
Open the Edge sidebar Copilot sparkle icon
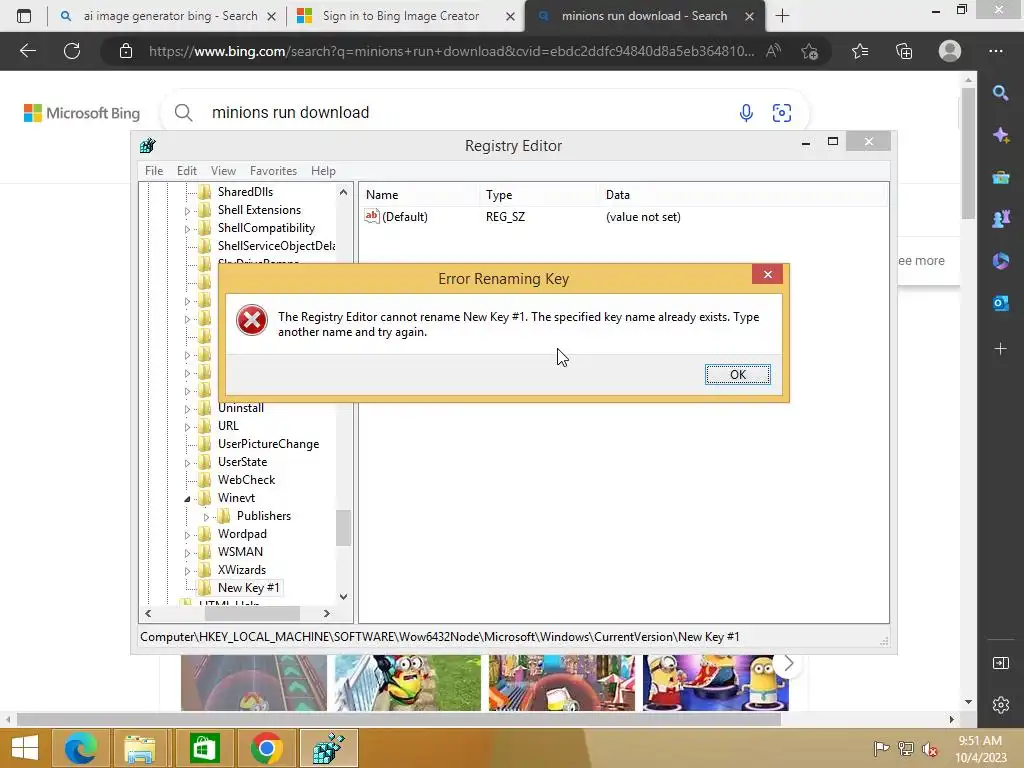point(1000,135)
